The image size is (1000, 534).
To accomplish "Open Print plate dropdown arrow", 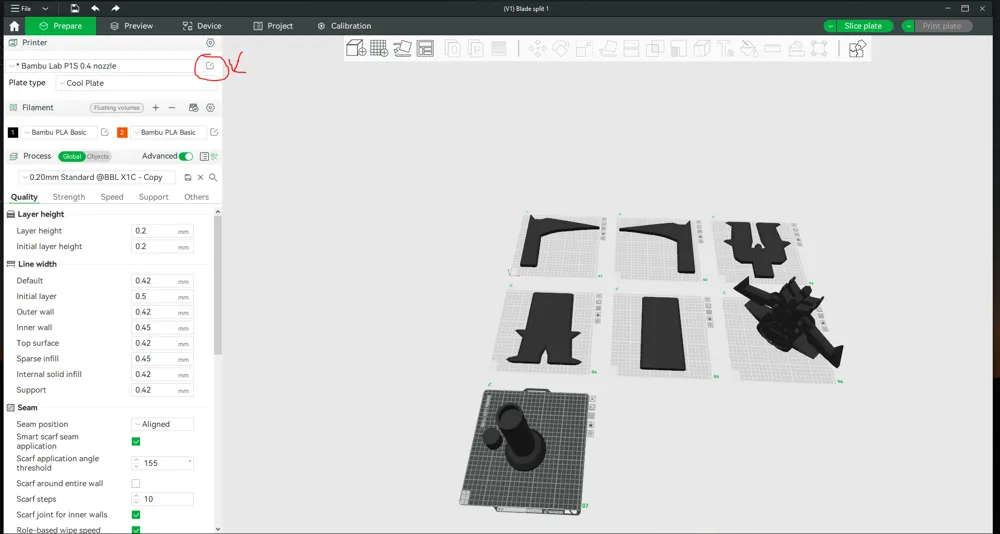I will pos(908,26).
